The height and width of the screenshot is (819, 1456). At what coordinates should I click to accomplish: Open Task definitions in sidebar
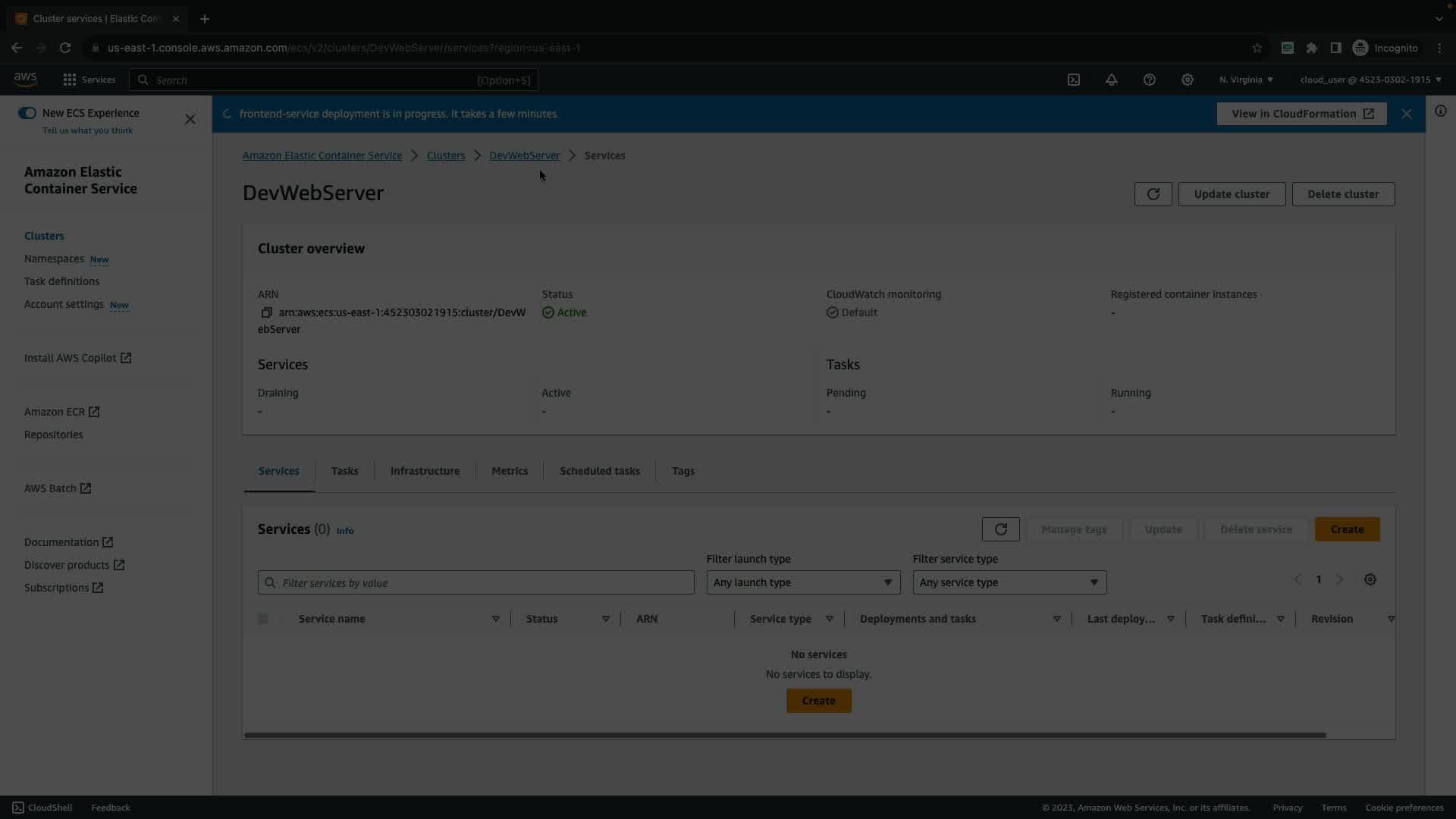pyautogui.click(x=61, y=281)
